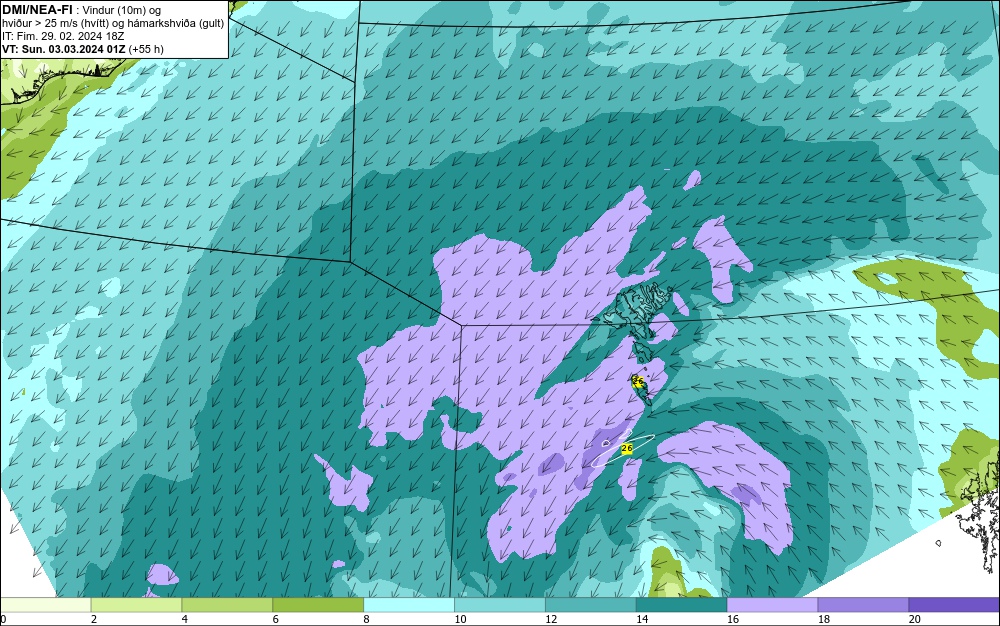Click the "0" scale label
1000x626 pixels.
point(3,619)
